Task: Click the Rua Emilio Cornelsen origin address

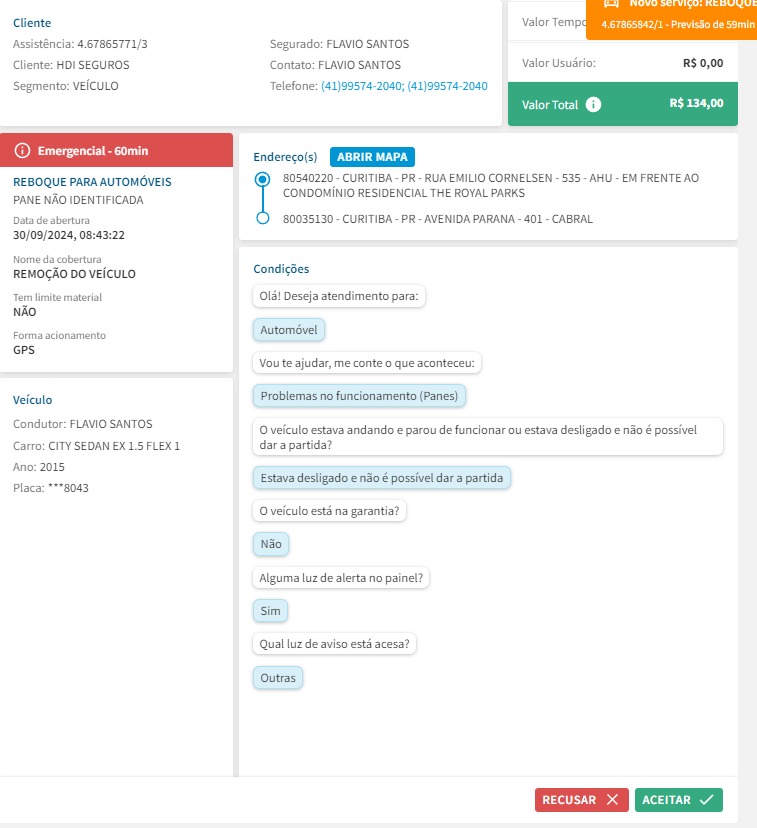Action: coord(491,185)
